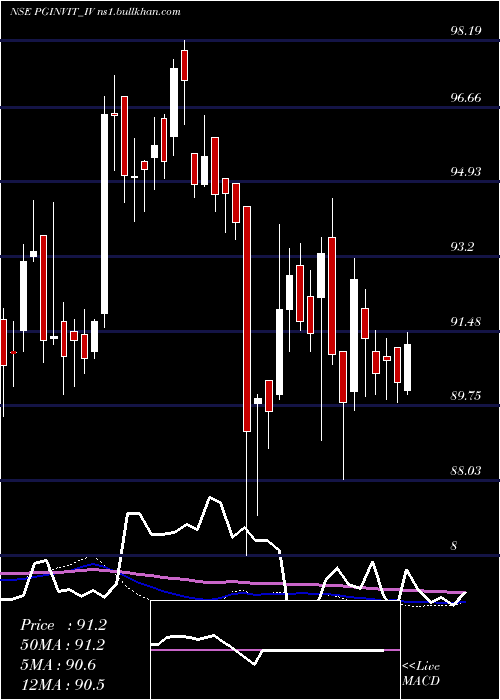Click the '<<Live MACD' label
This screenshot has width=500, height=700.
tap(421, 674)
